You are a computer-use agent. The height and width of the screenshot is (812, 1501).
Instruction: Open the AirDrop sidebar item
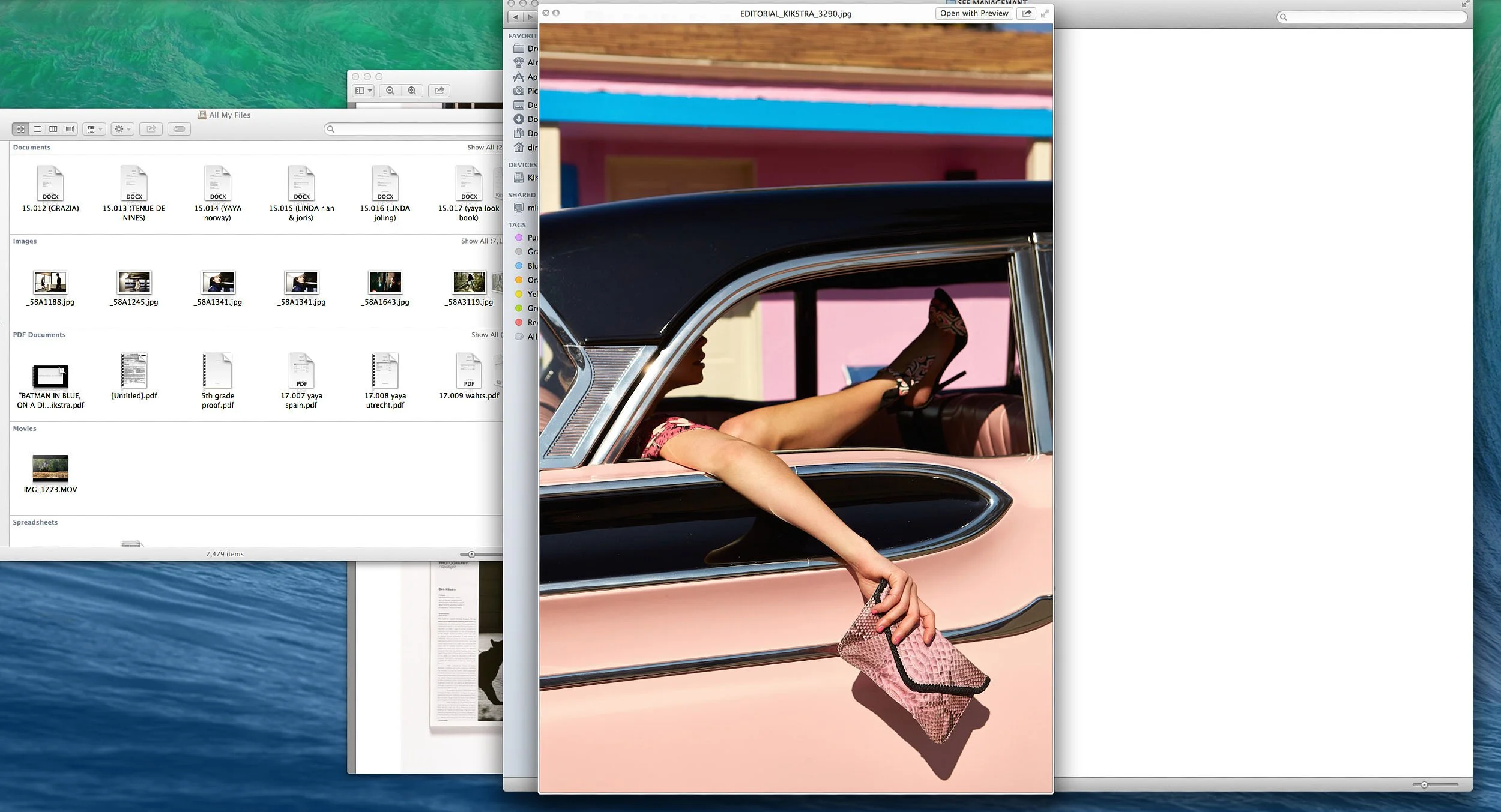[x=528, y=62]
